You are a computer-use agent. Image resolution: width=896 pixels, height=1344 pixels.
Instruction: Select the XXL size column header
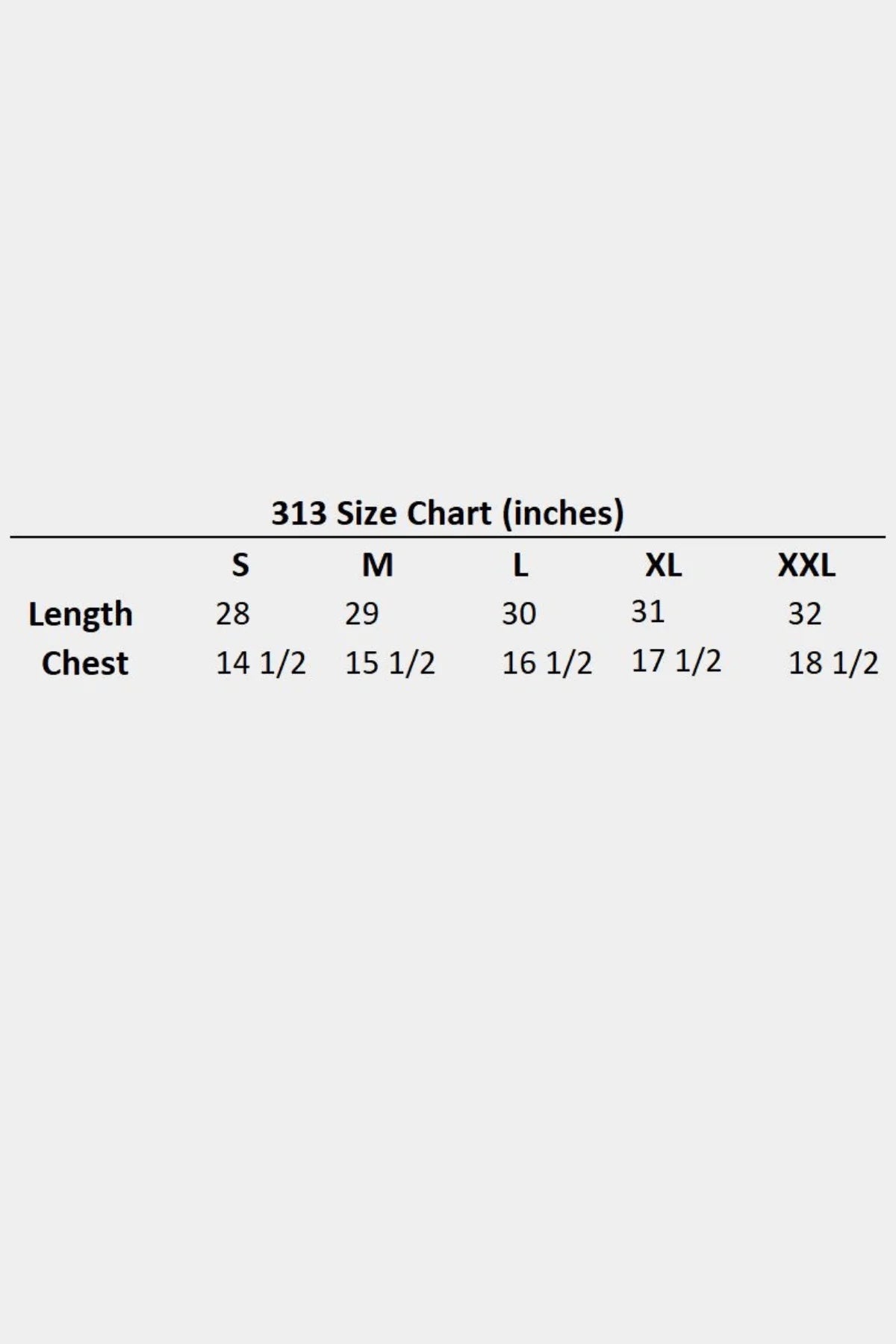point(806,565)
